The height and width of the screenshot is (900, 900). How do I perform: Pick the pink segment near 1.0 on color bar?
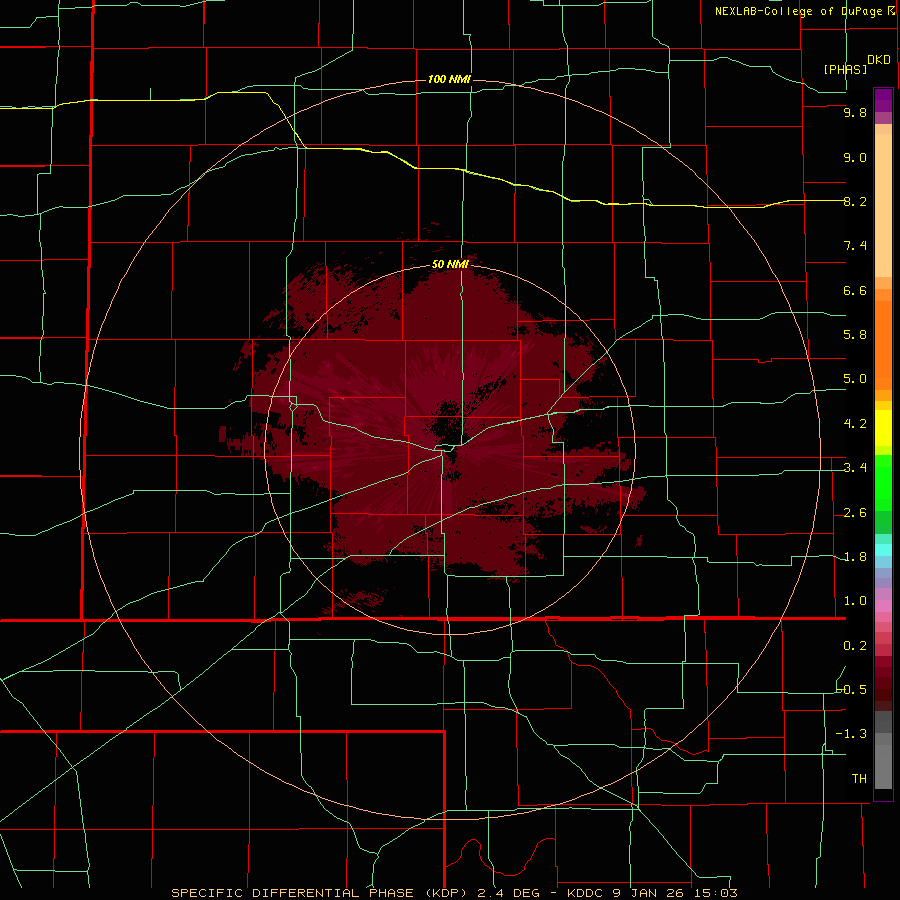[x=883, y=605]
